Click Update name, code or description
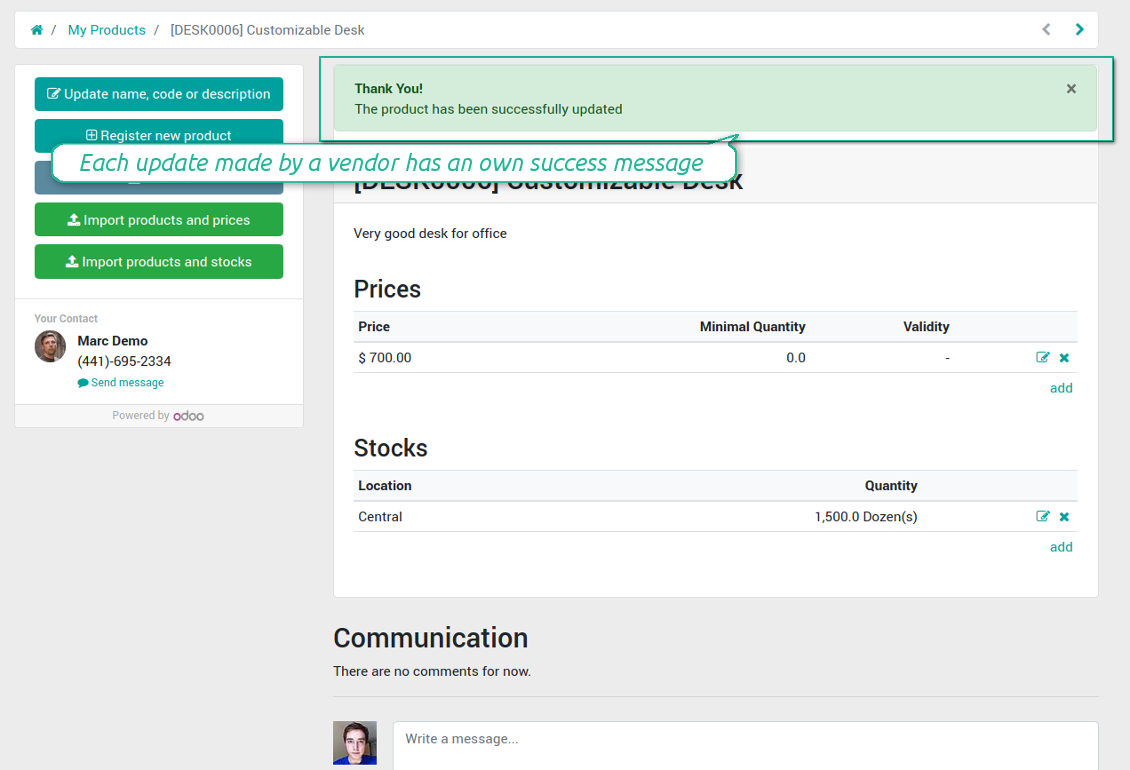 point(158,93)
